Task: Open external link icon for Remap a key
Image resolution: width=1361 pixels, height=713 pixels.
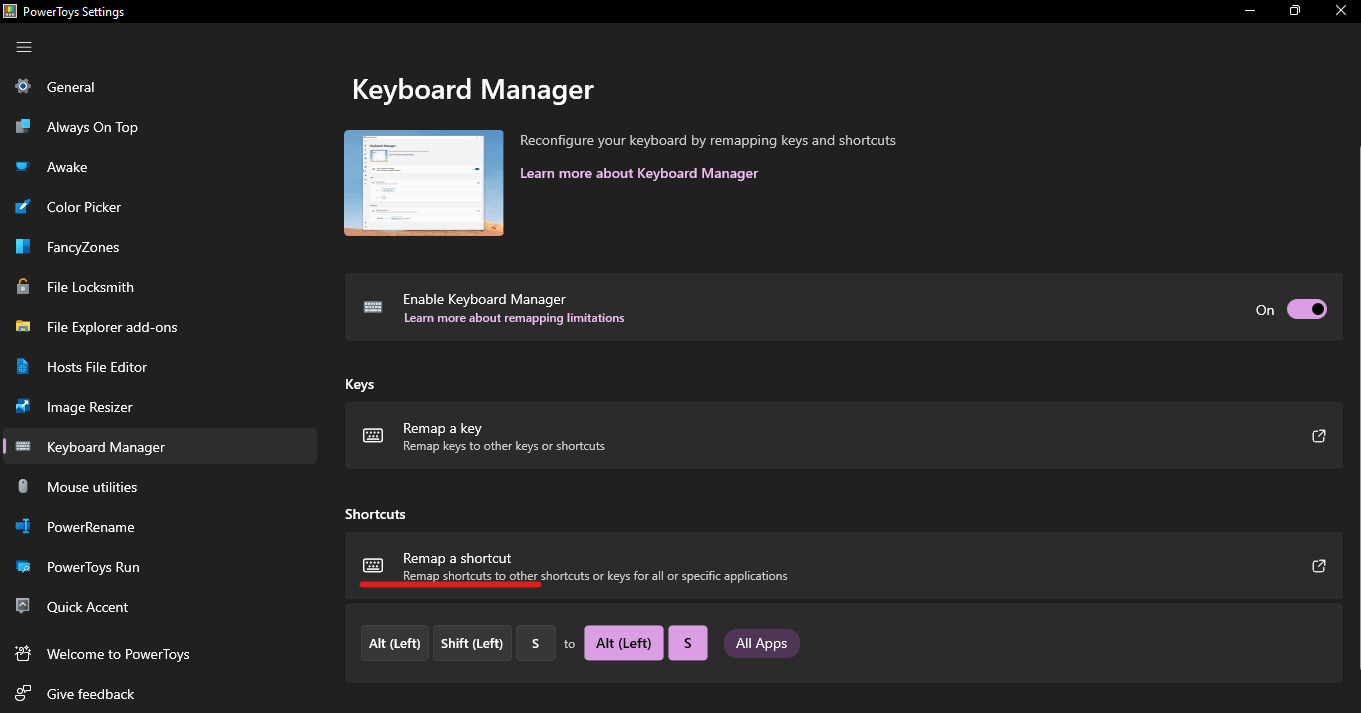Action: tap(1318, 436)
